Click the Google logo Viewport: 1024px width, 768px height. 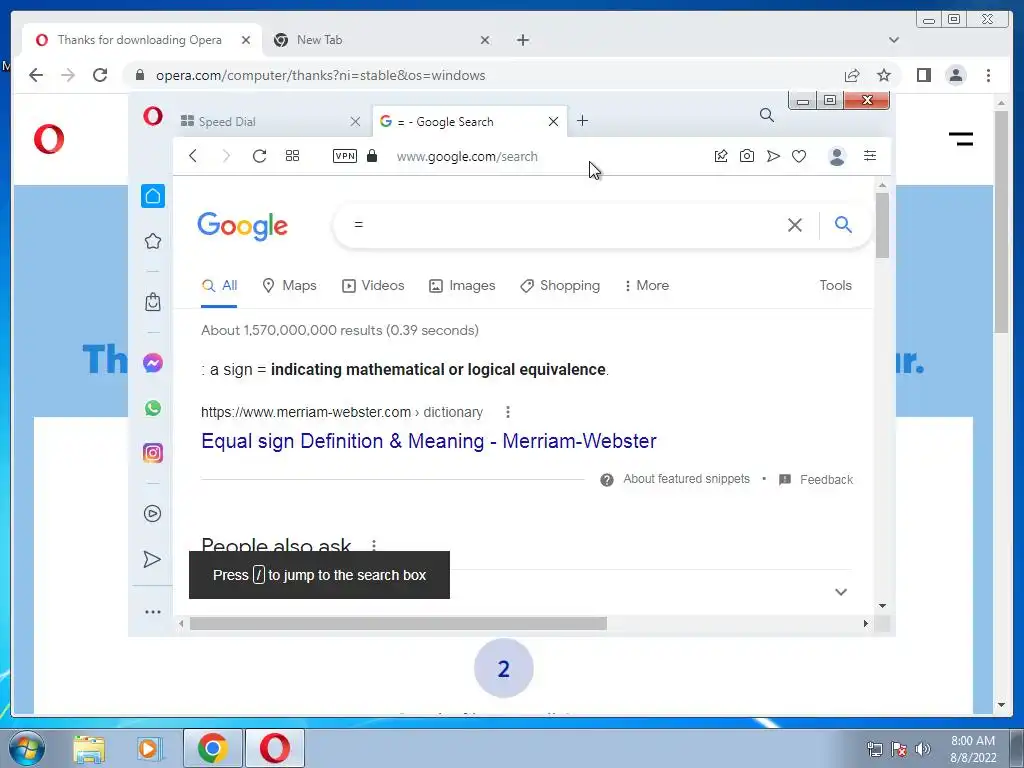pyautogui.click(x=242, y=226)
